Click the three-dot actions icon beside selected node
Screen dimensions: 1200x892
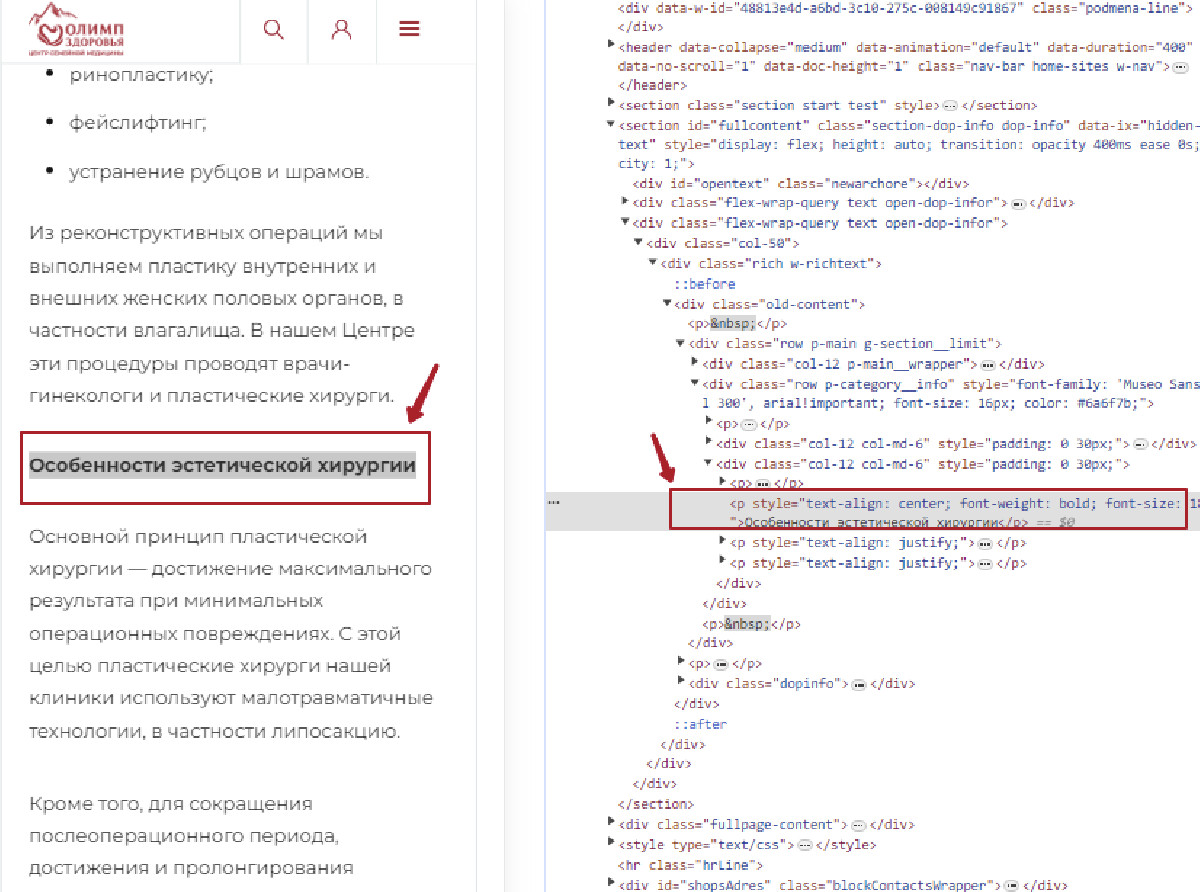554,502
